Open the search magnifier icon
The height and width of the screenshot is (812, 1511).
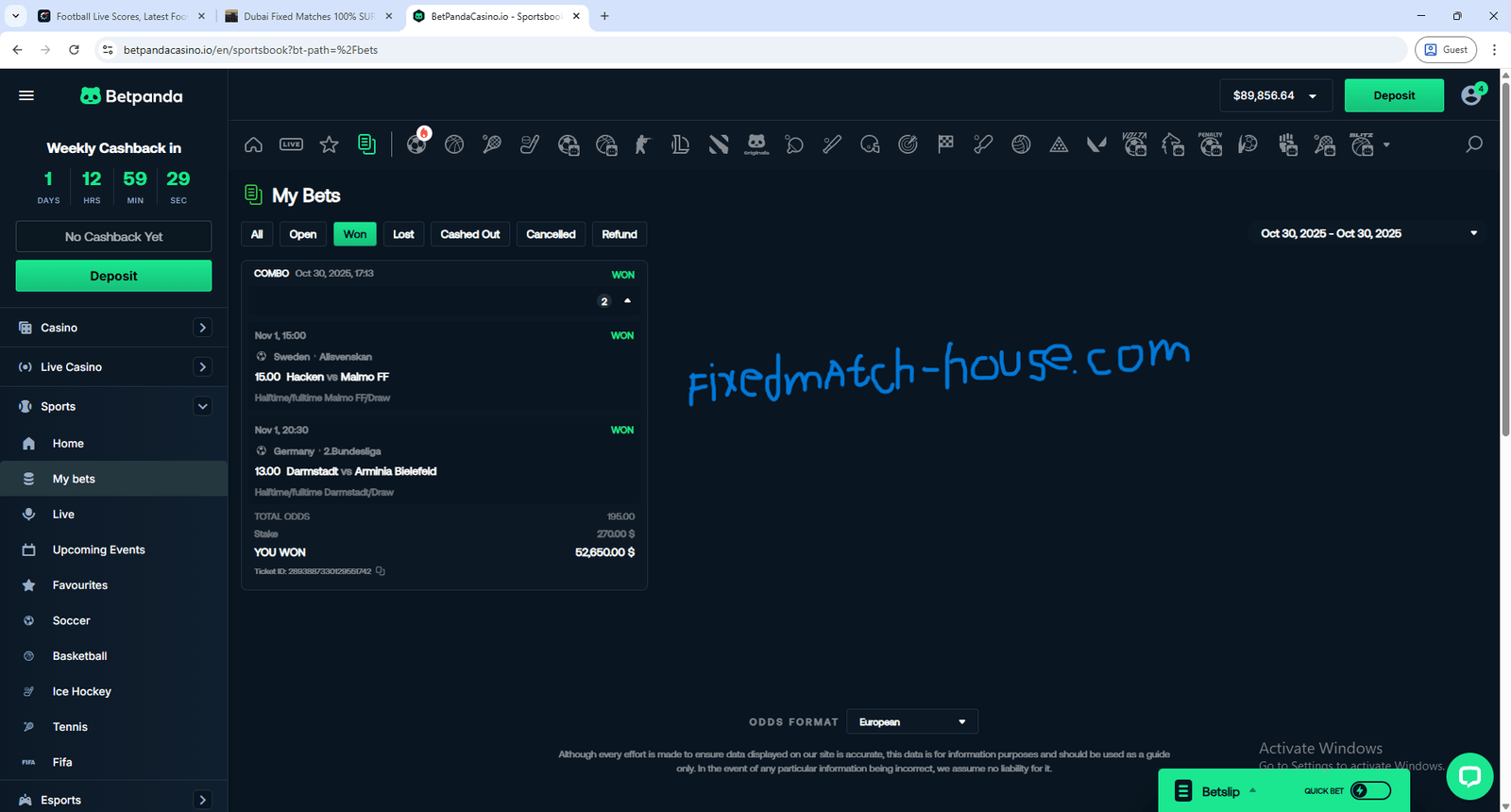click(x=1473, y=144)
